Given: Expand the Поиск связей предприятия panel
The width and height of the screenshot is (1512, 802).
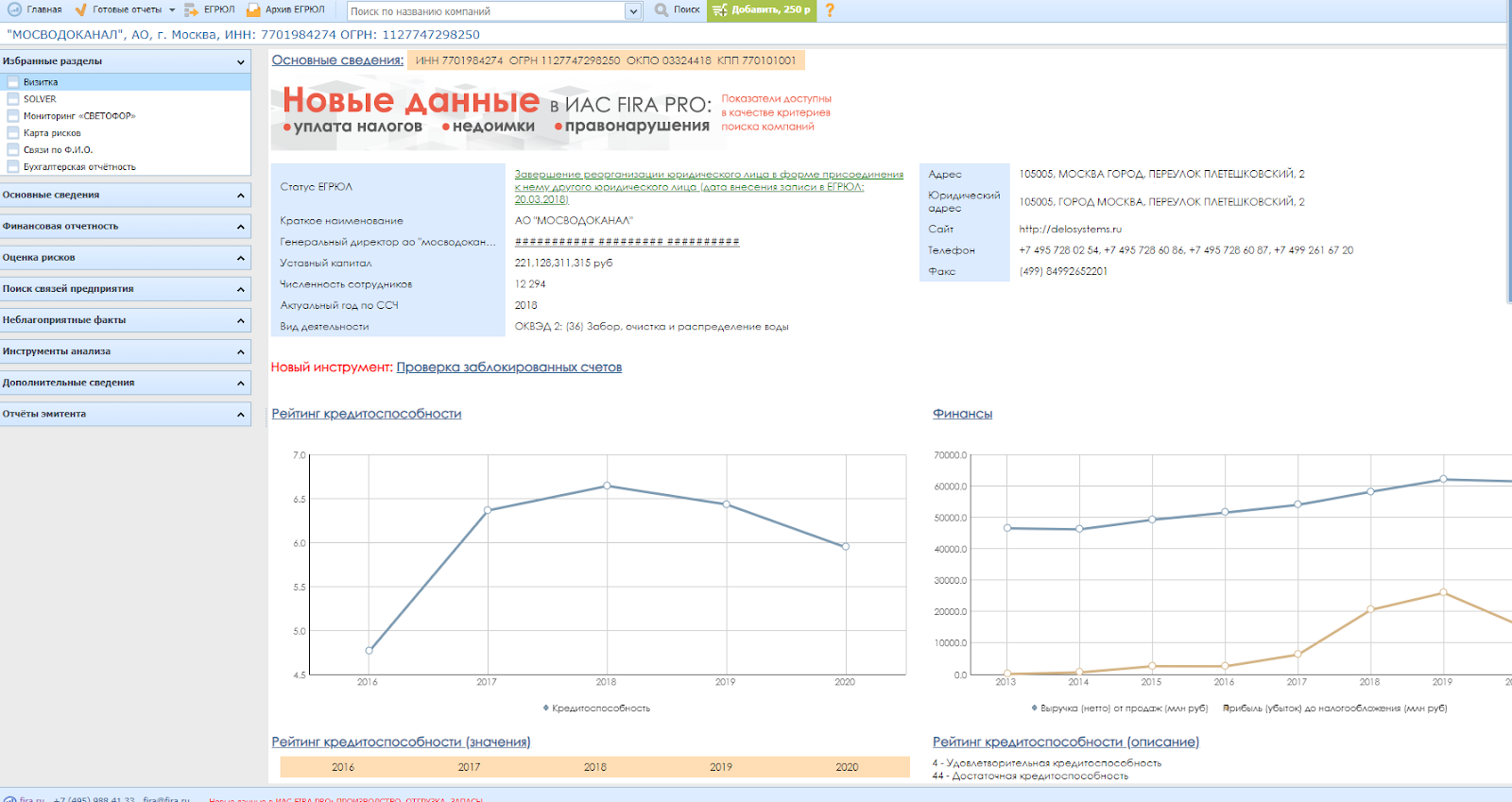Looking at the screenshot, I should [125, 288].
